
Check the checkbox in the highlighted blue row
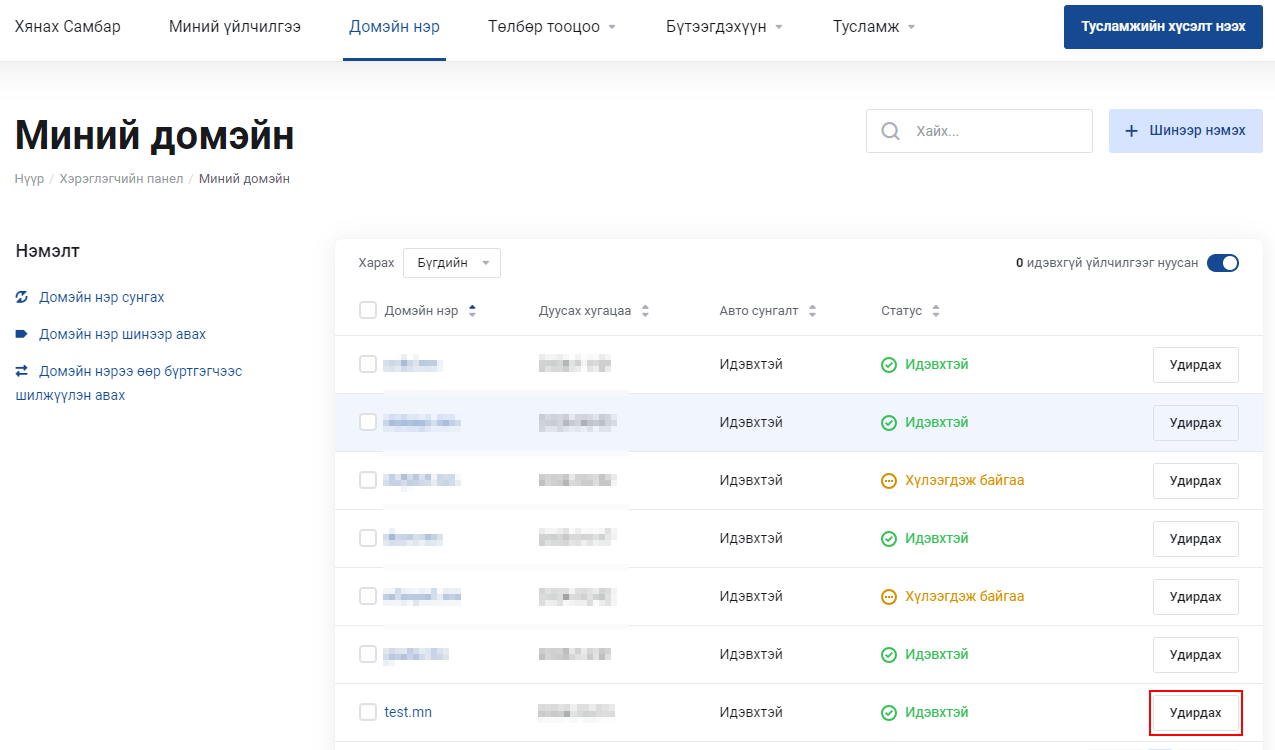[x=368, y=422]
